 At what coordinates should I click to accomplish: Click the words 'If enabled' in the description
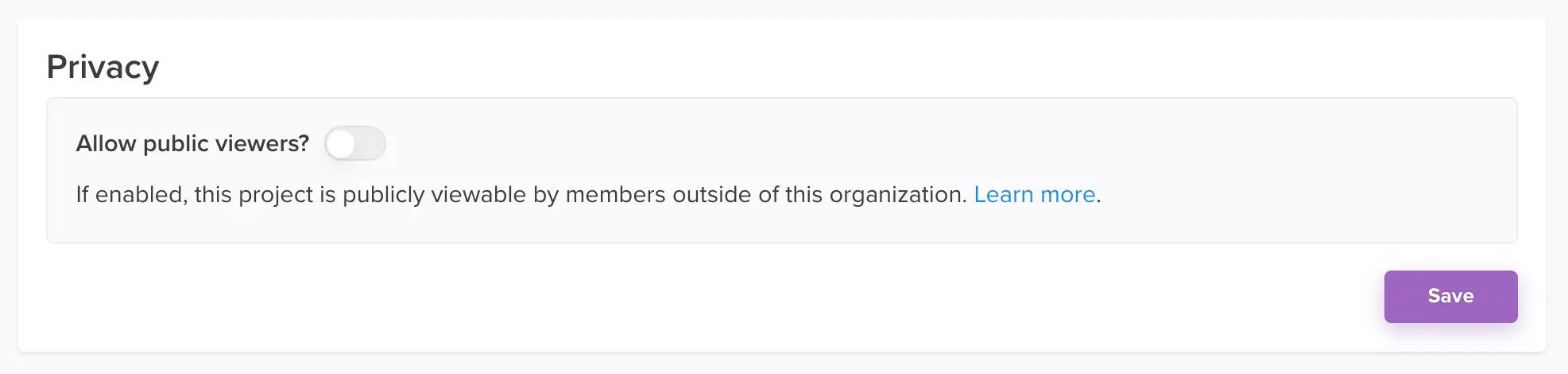(x=131, y=195)
